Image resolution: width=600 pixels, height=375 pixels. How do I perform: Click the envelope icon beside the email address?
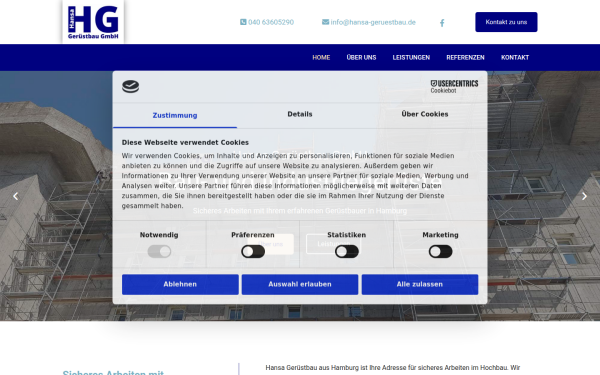[x=325, y=22]
